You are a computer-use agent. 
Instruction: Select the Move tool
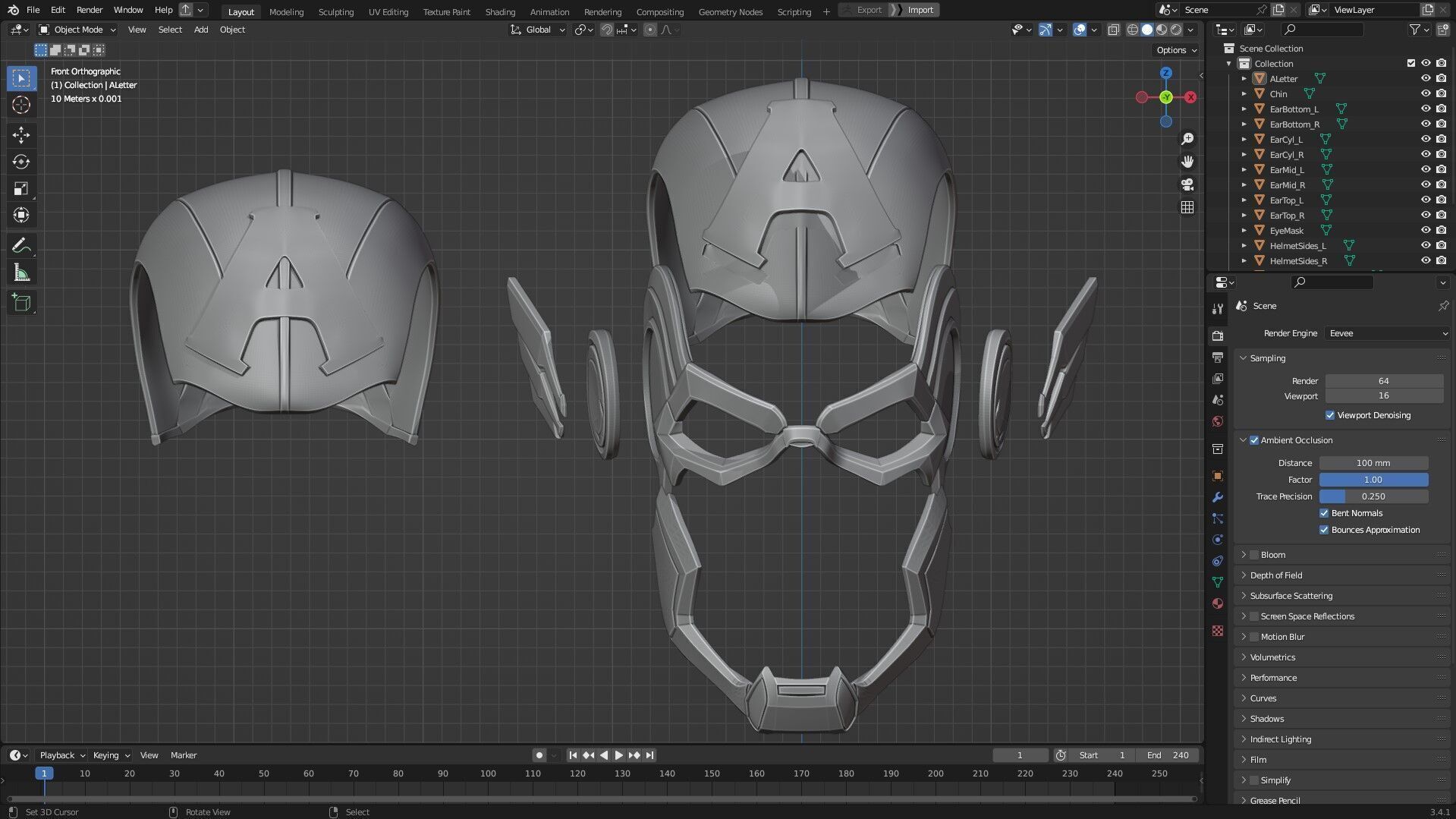(21, 135)
